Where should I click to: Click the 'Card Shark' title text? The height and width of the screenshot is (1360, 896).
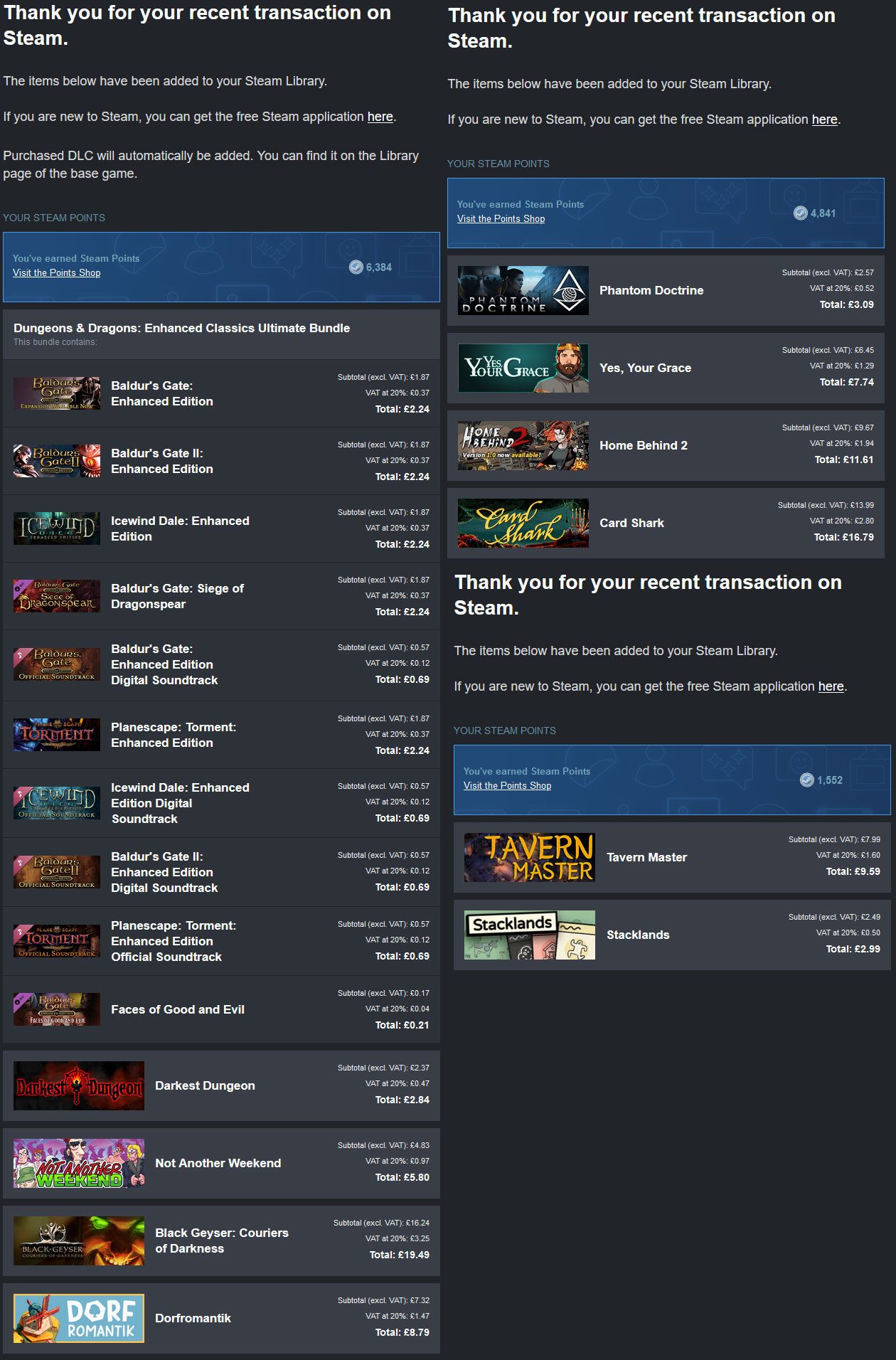(x=631, y=523)
